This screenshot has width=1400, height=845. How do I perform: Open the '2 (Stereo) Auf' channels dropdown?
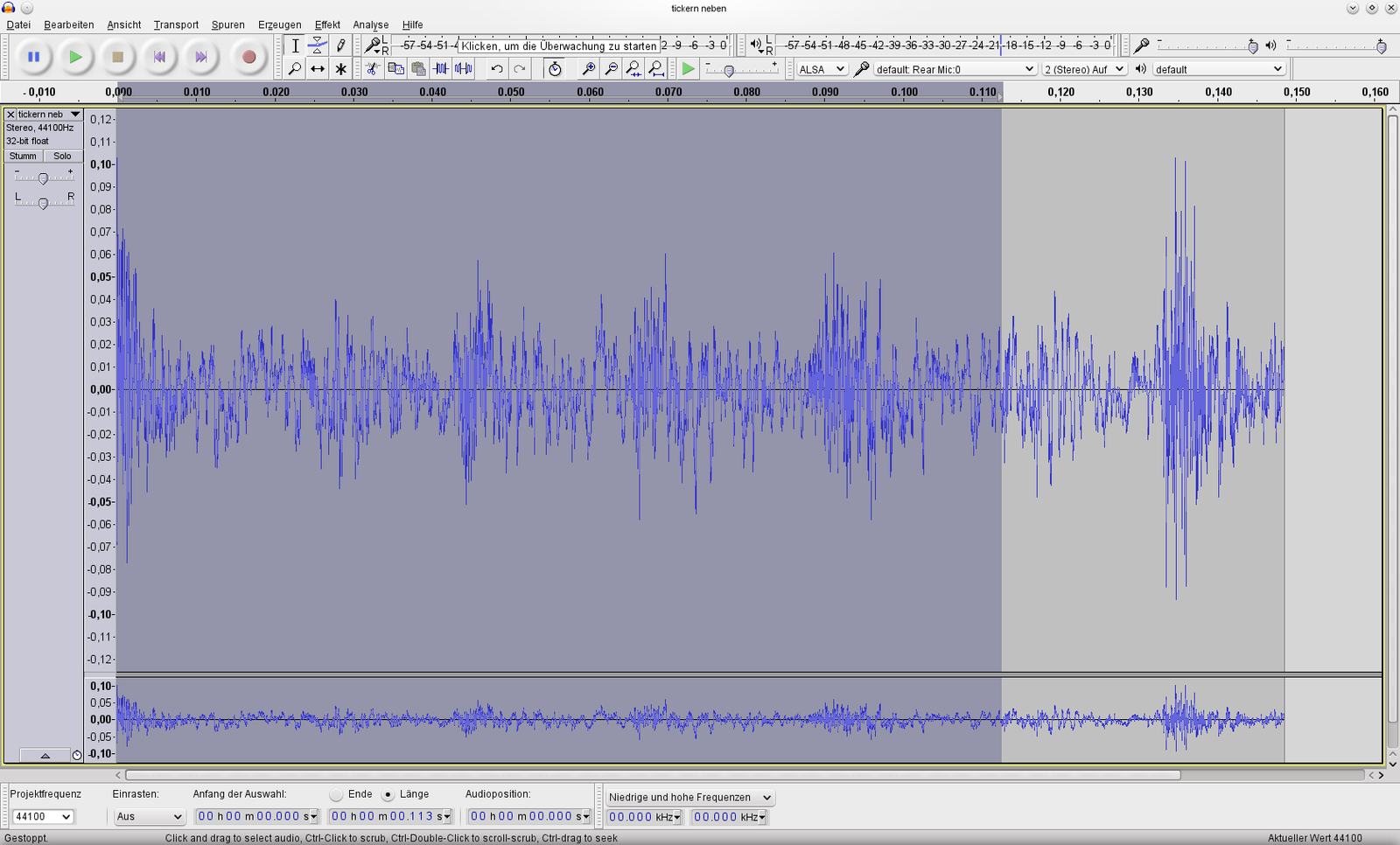click(1083, 69)
